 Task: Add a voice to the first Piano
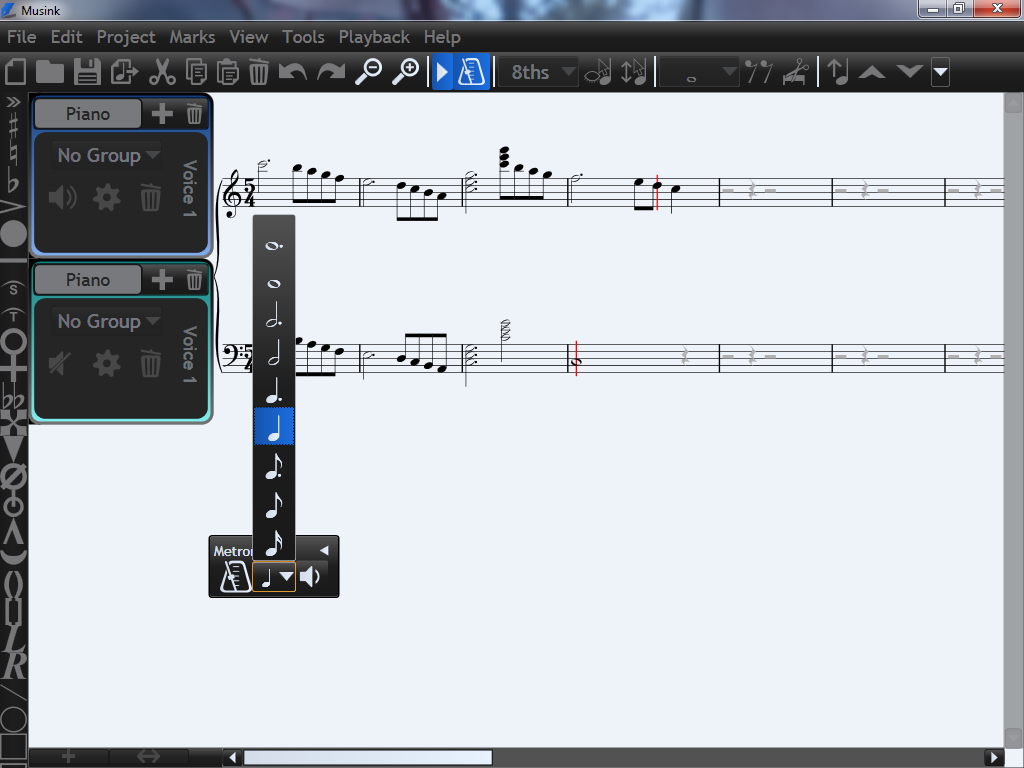pyautogui.click(x=162, y=114)
